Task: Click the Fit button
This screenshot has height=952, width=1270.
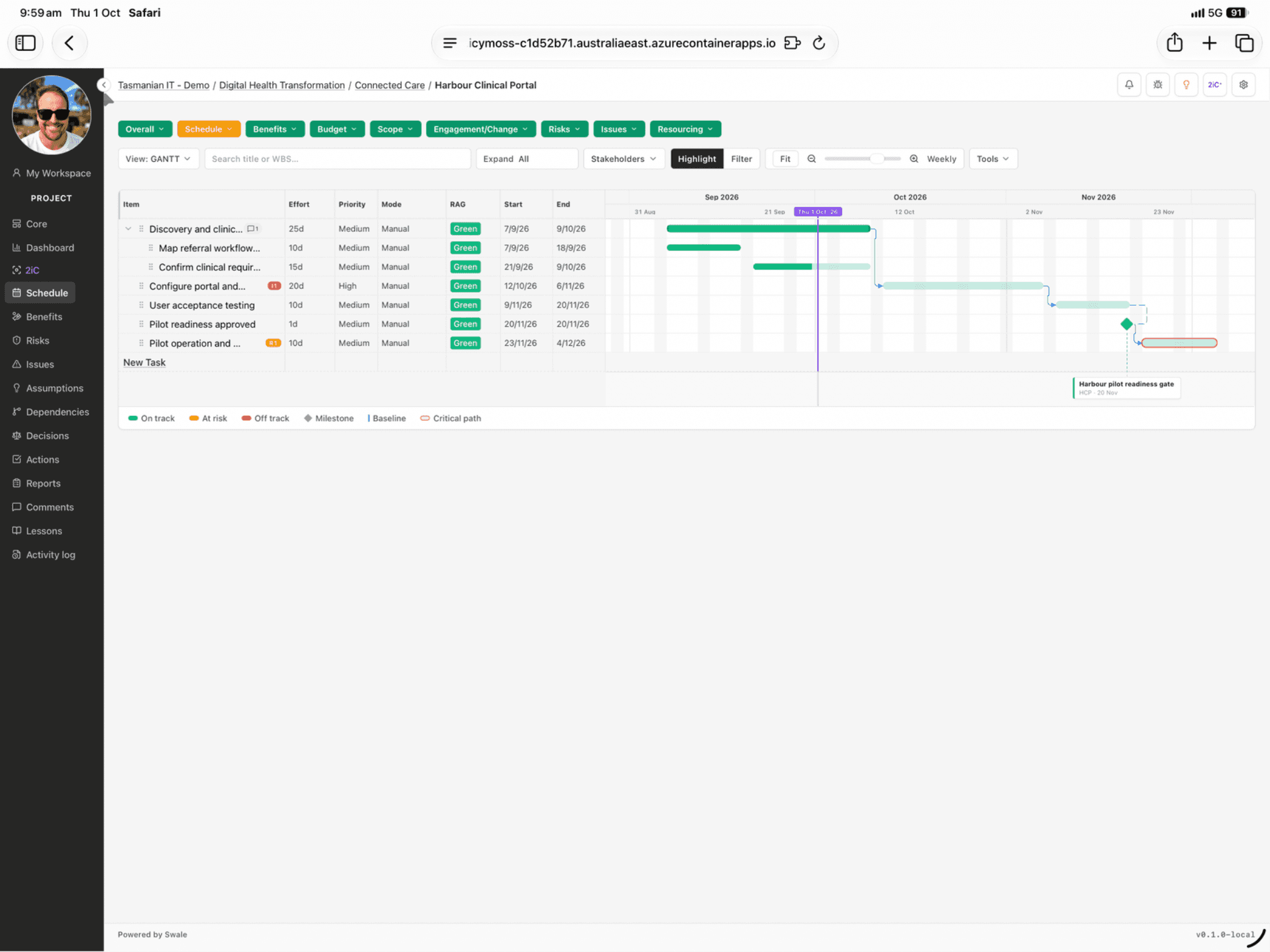Action: pyautogui.click(x=785, y=159)
